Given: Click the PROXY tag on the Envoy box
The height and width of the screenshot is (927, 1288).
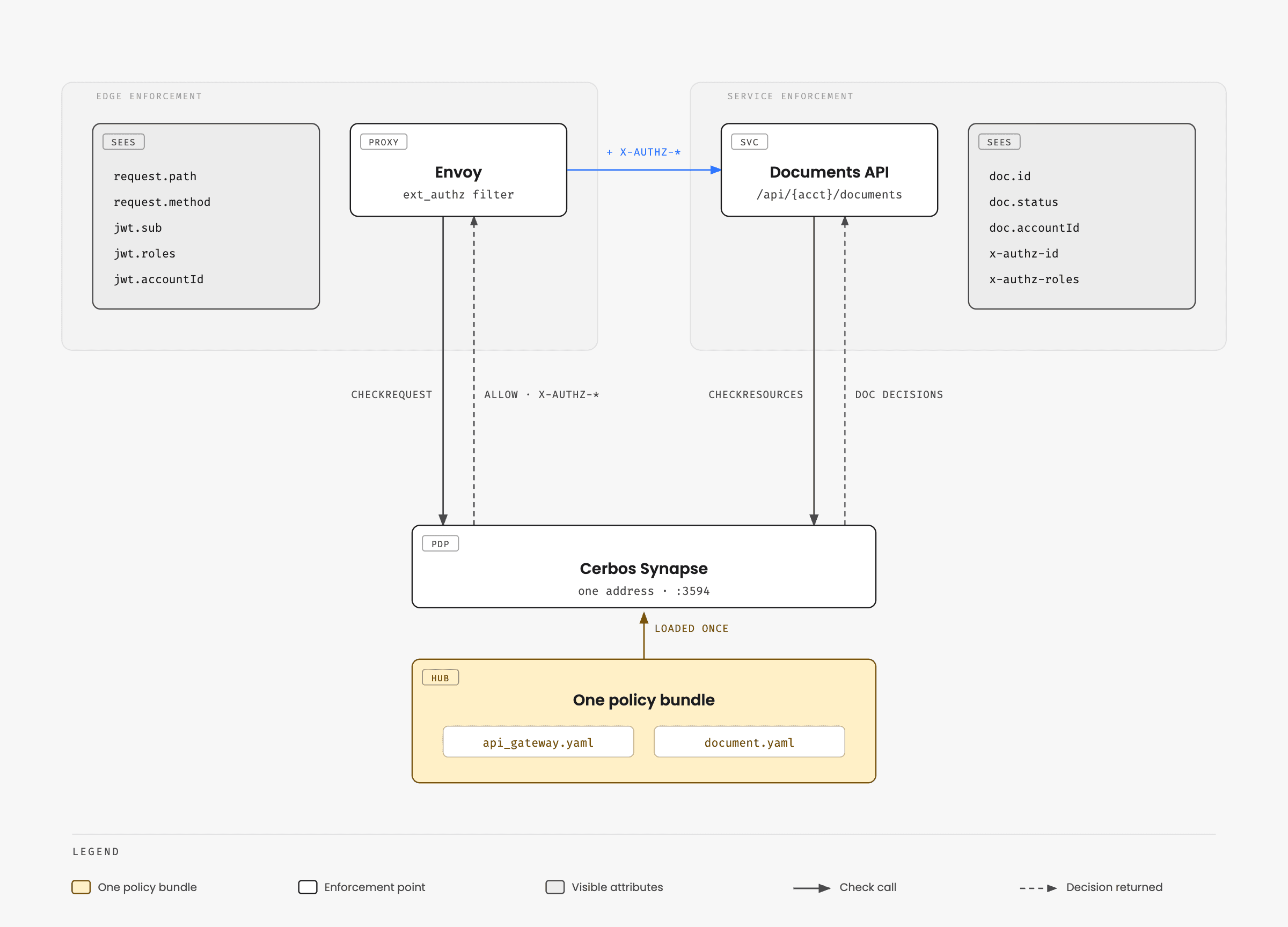Looking at the screenshot, I should point(384,142).
